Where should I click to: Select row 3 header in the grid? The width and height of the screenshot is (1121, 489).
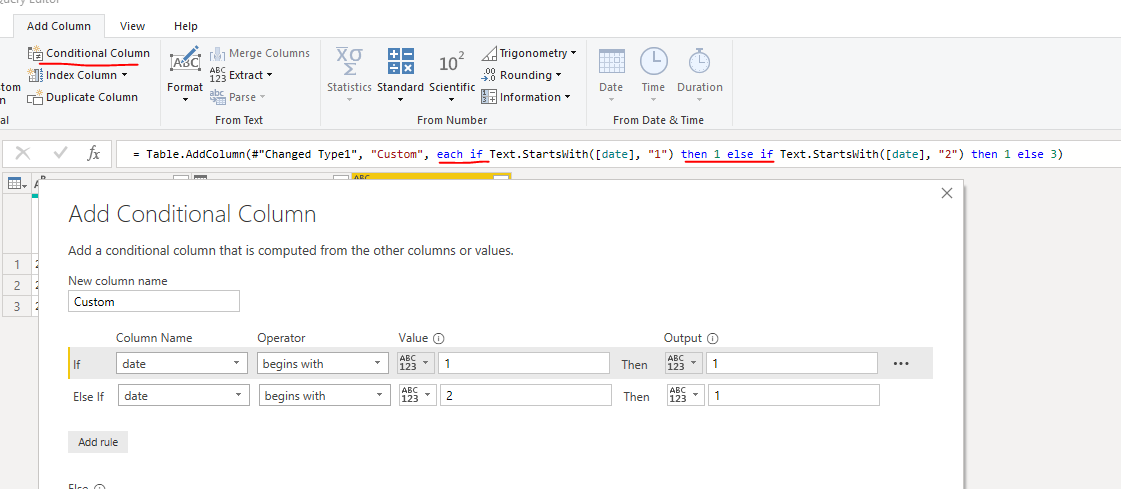(x=16, y=307)
